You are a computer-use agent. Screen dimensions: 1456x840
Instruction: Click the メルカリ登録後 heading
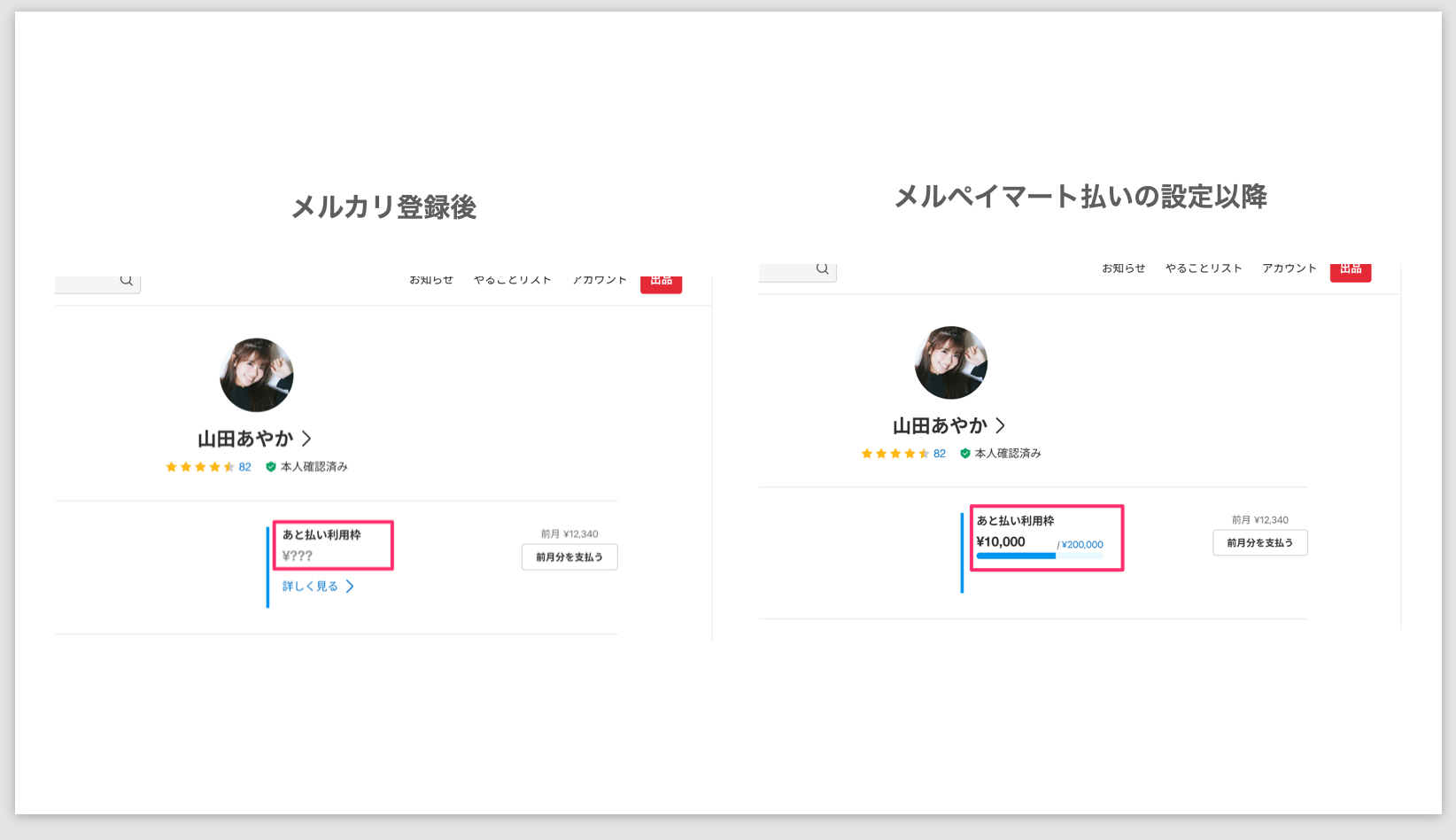[384, 207]
